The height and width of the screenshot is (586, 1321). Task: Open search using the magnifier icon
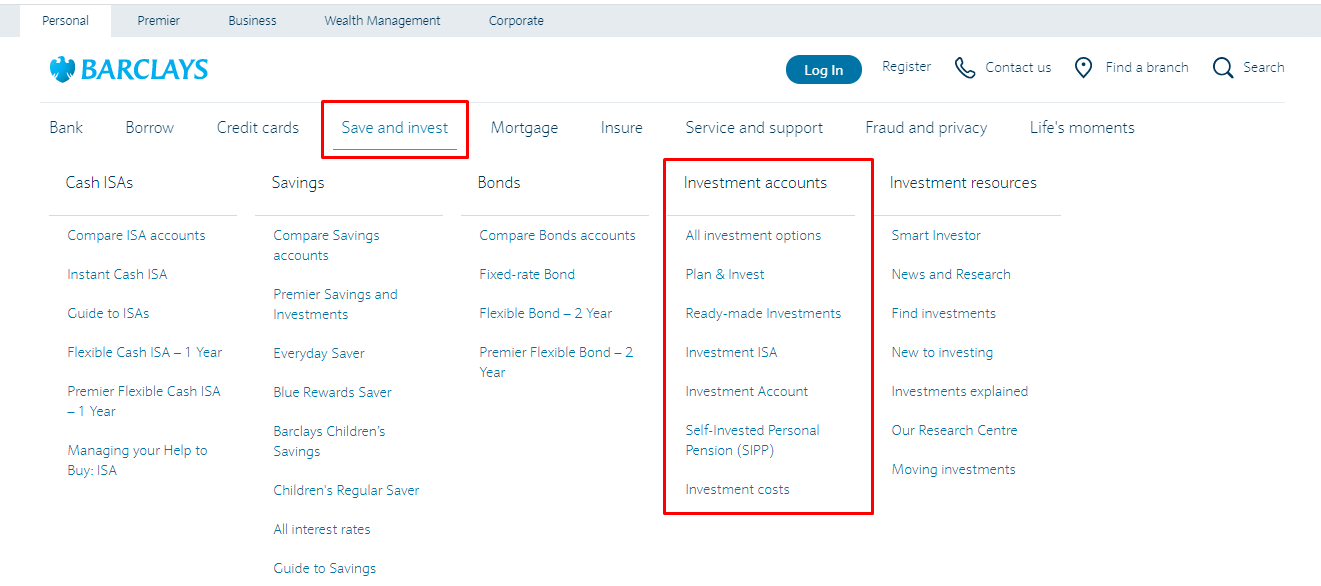(x=1222, y=67)
